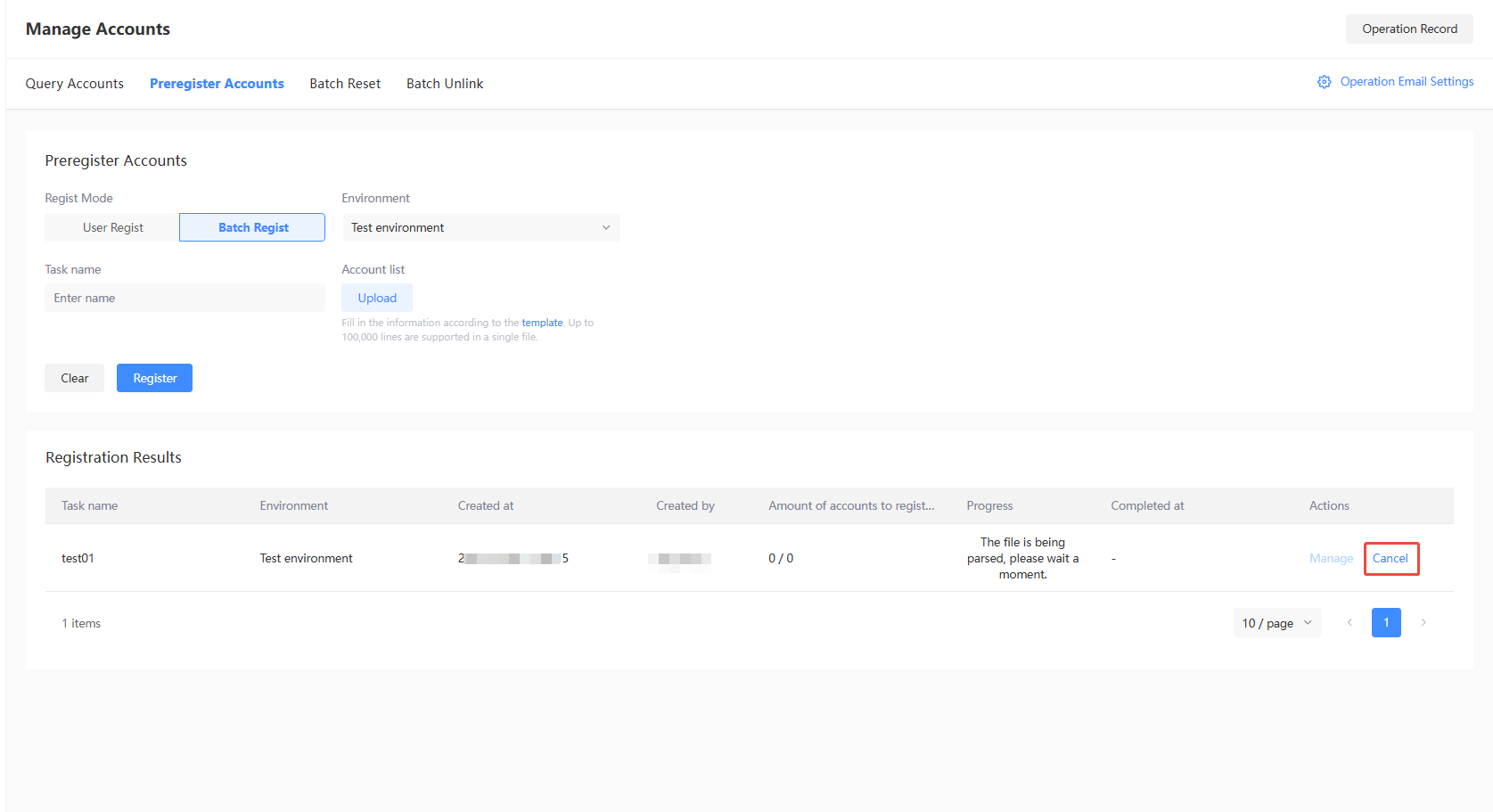Click the next page arrow in pagination
Viewport: 1493px width, 812px height.
(x=1423, y=623)
